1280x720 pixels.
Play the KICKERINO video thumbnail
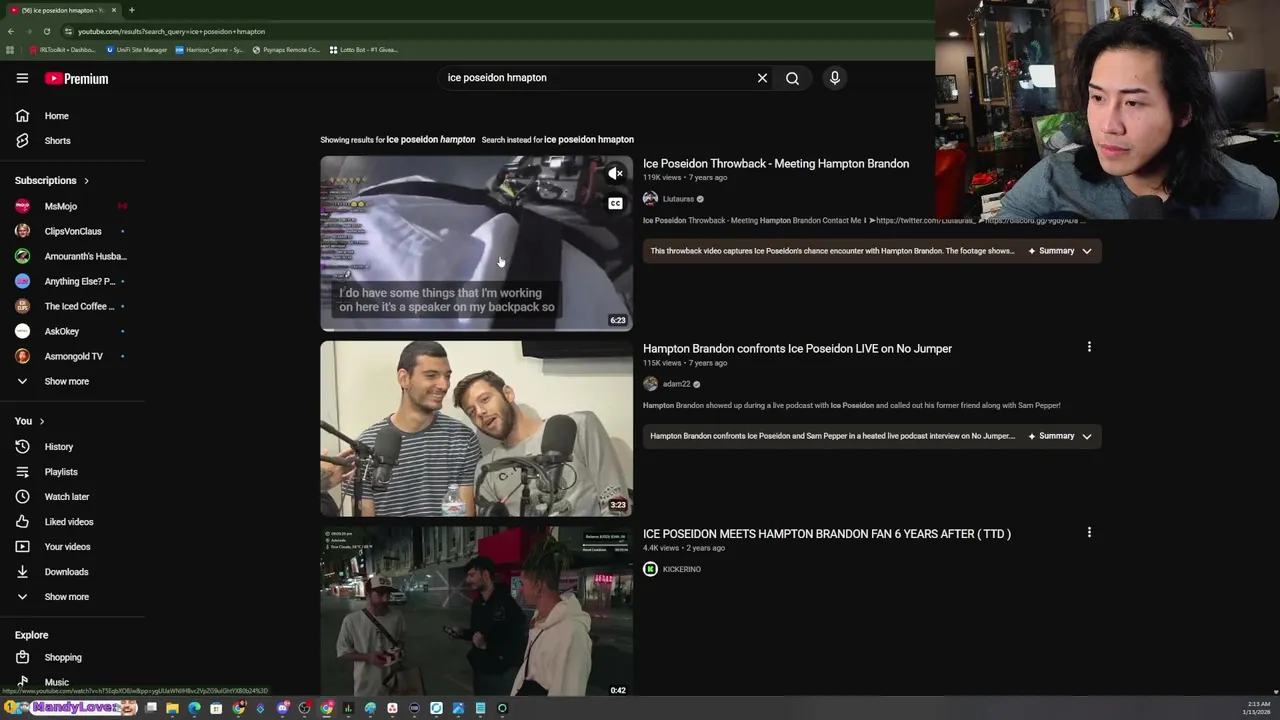click(x=476, y=611)
